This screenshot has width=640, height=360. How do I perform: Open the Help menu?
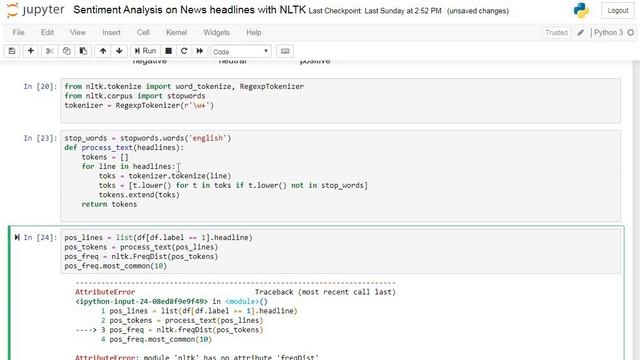[x=253, y=33]
